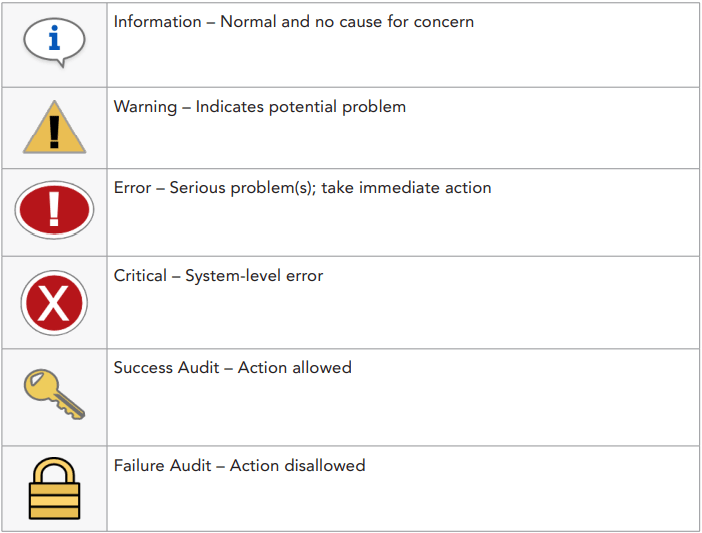Click the "Serious problem(s)" text
This screenshot has height=533, width=702.
[238, 187]
